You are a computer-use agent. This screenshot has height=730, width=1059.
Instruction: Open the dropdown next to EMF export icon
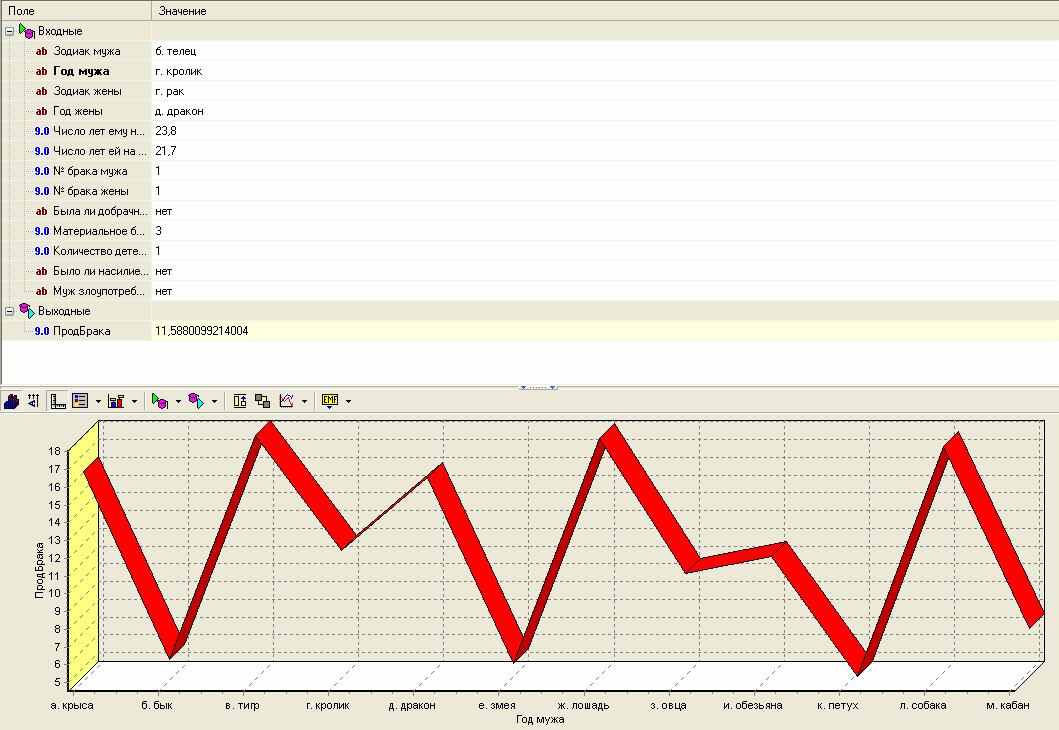[348, 401]
